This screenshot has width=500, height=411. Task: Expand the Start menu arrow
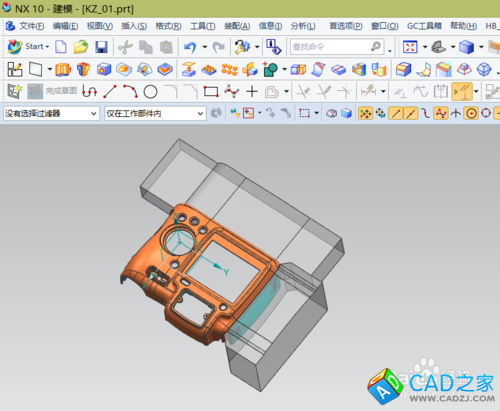47,47
